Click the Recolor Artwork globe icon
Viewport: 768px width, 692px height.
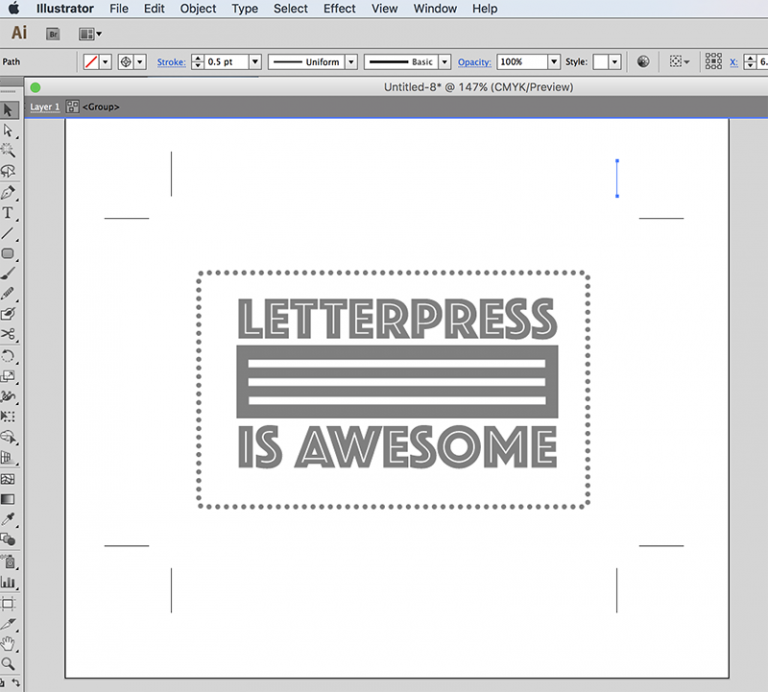643,62
